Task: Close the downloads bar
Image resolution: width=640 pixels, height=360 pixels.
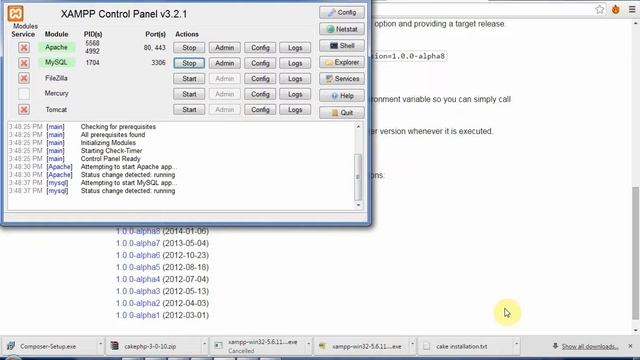Action: (631, 346)
